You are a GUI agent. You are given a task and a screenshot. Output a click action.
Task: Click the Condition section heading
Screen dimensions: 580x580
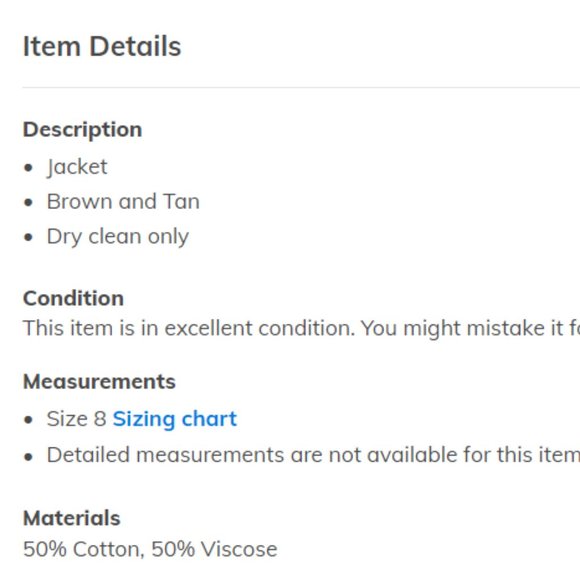coord(73,299)
